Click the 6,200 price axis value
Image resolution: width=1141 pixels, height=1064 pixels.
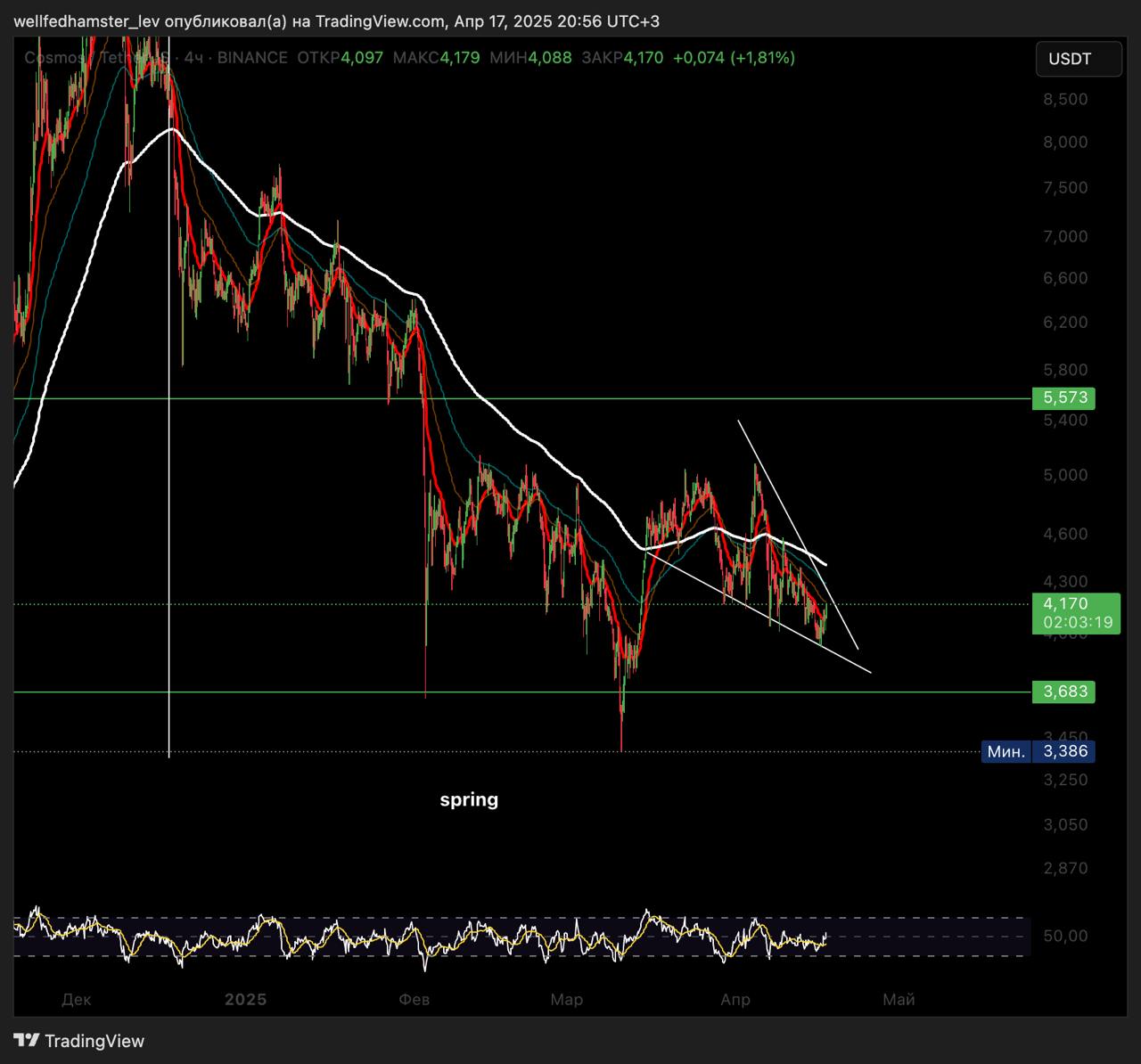point(1065,322)
